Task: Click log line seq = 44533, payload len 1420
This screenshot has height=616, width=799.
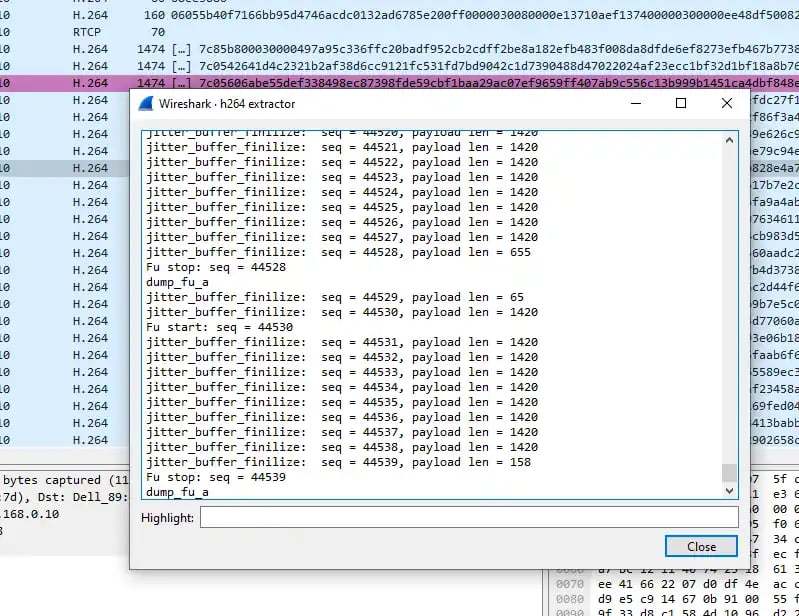Action: coord(342,372)
